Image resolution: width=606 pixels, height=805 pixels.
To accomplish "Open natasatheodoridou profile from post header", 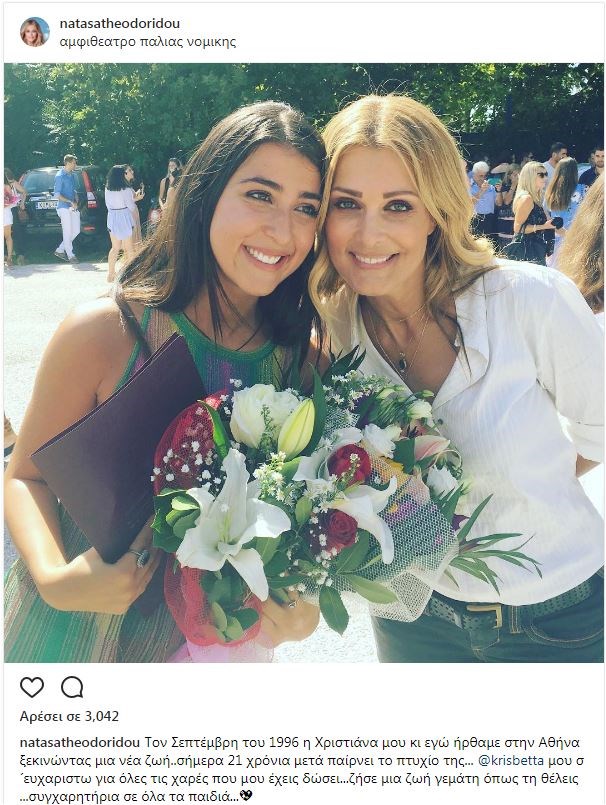I will coord(120,24).
